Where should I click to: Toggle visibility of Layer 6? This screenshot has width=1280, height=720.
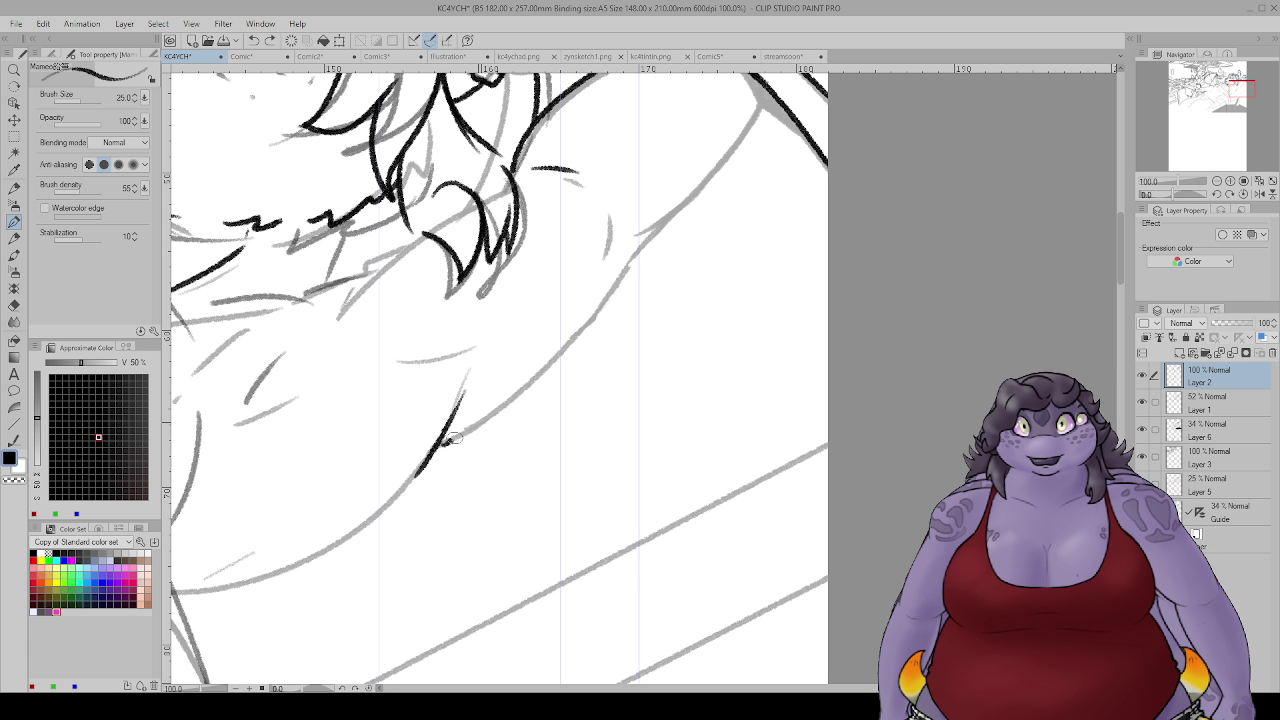click(1142, 430)
